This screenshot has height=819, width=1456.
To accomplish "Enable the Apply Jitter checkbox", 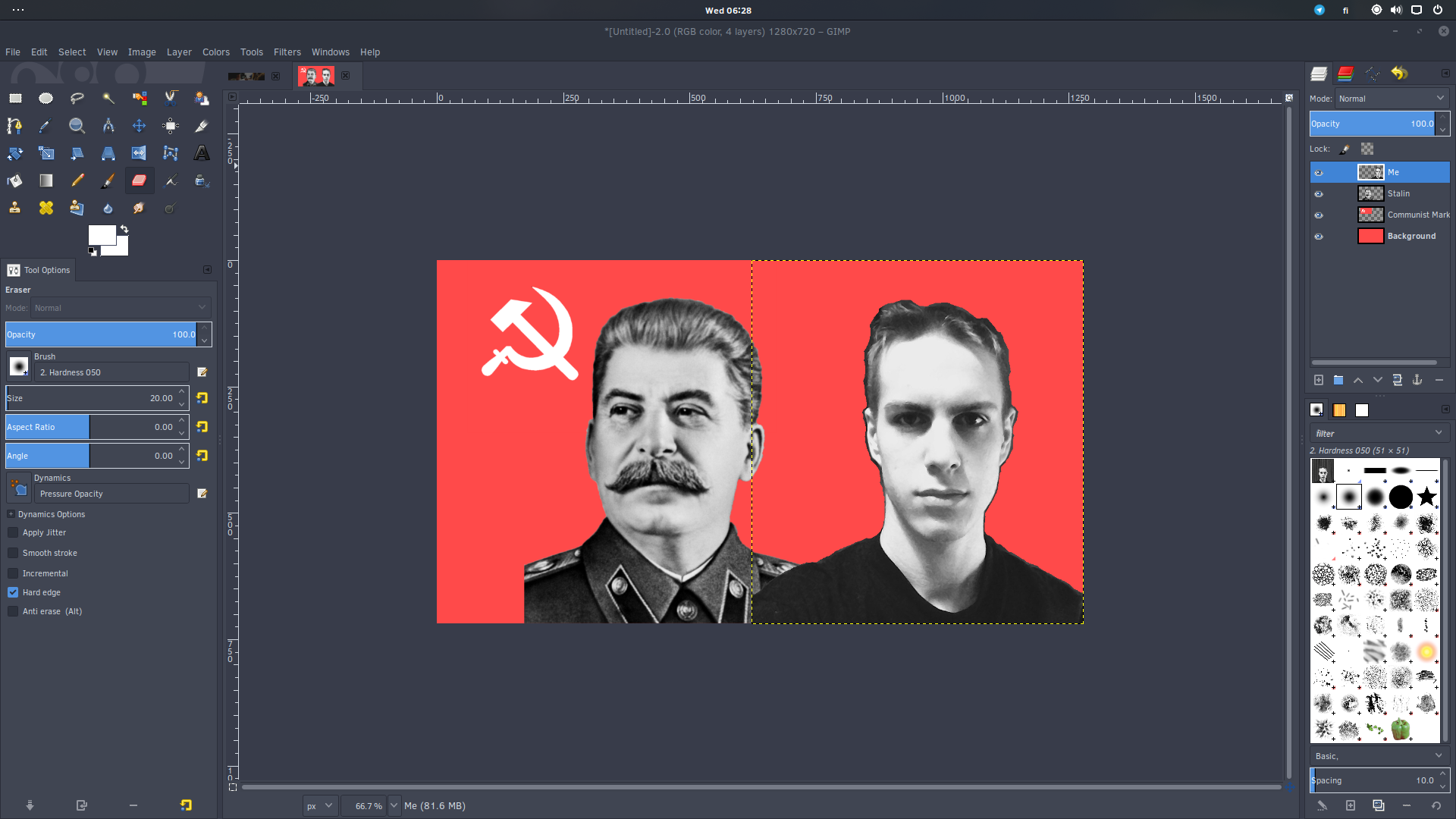I will tap(13, 532).
